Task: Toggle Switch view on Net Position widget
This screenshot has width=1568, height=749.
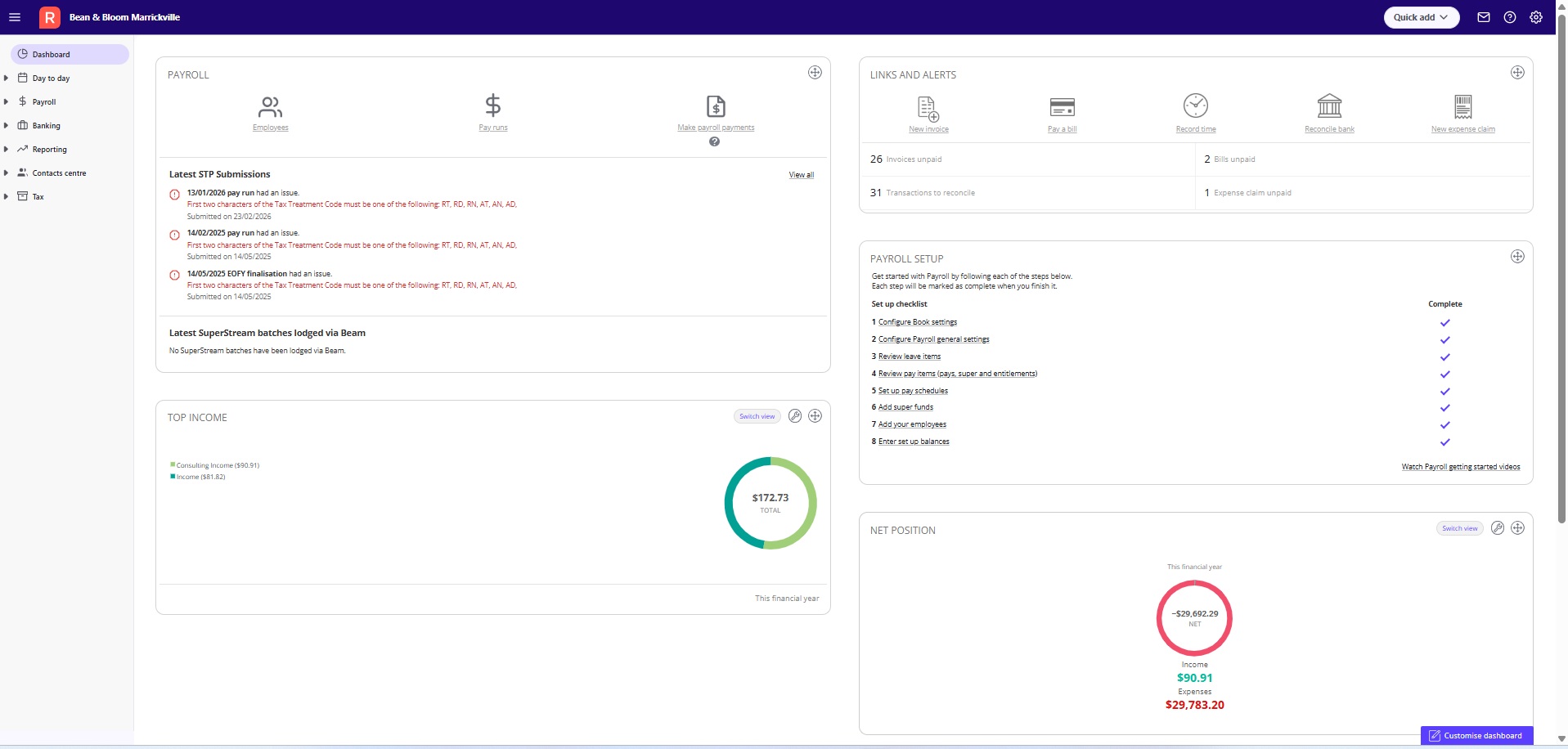Action: pos(1459,528)
